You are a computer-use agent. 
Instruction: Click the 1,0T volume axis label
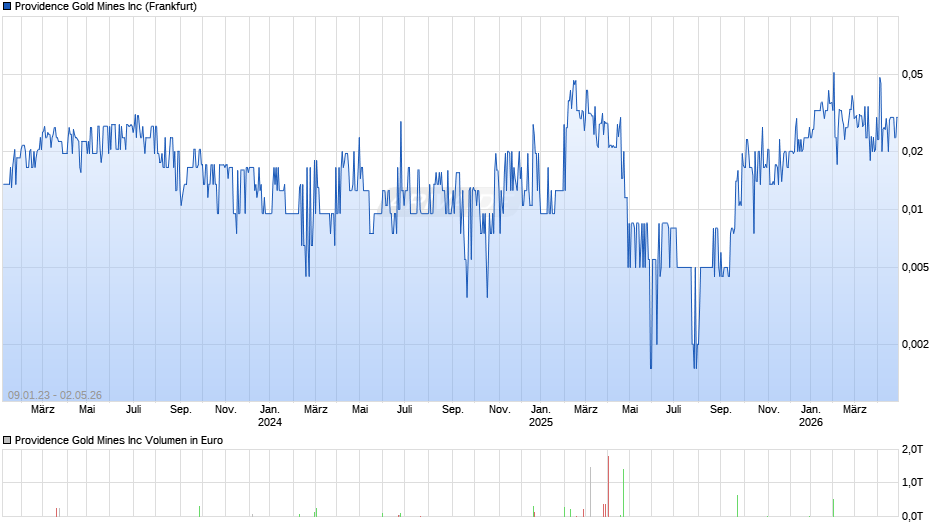click(x=912, y=482)
